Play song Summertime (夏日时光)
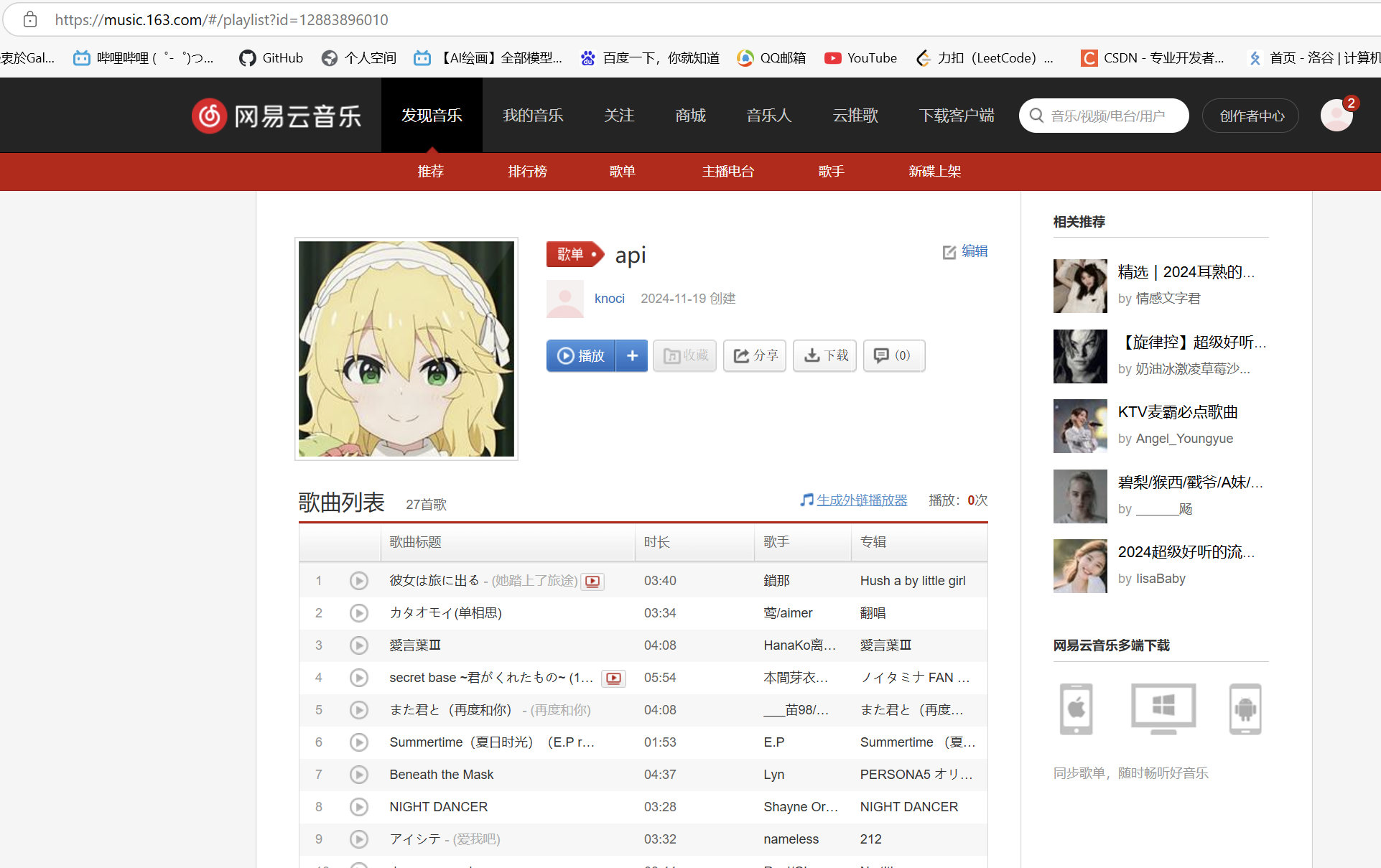The image size is (1381, 868). [x=359, y=742]
